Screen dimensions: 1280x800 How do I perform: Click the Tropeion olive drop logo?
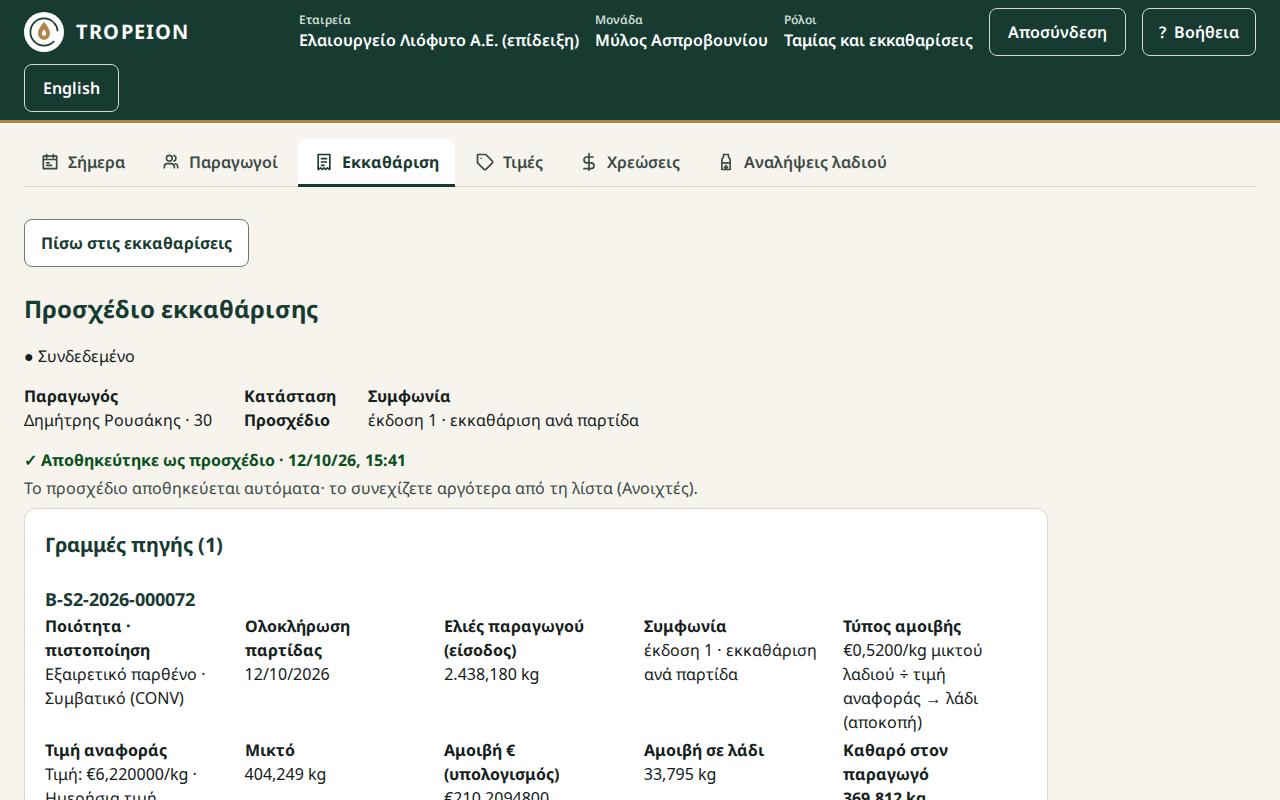(x=44, y=32)
